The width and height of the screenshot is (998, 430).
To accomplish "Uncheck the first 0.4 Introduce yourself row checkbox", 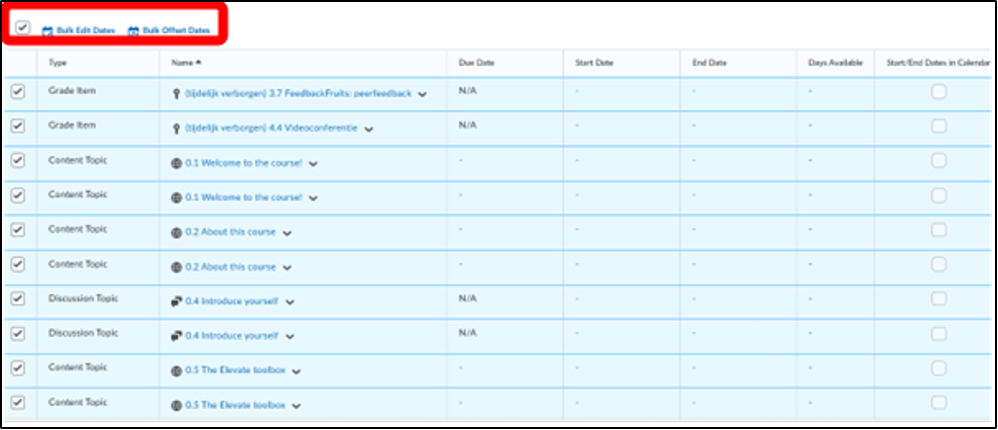I will (x=18, y=299).
